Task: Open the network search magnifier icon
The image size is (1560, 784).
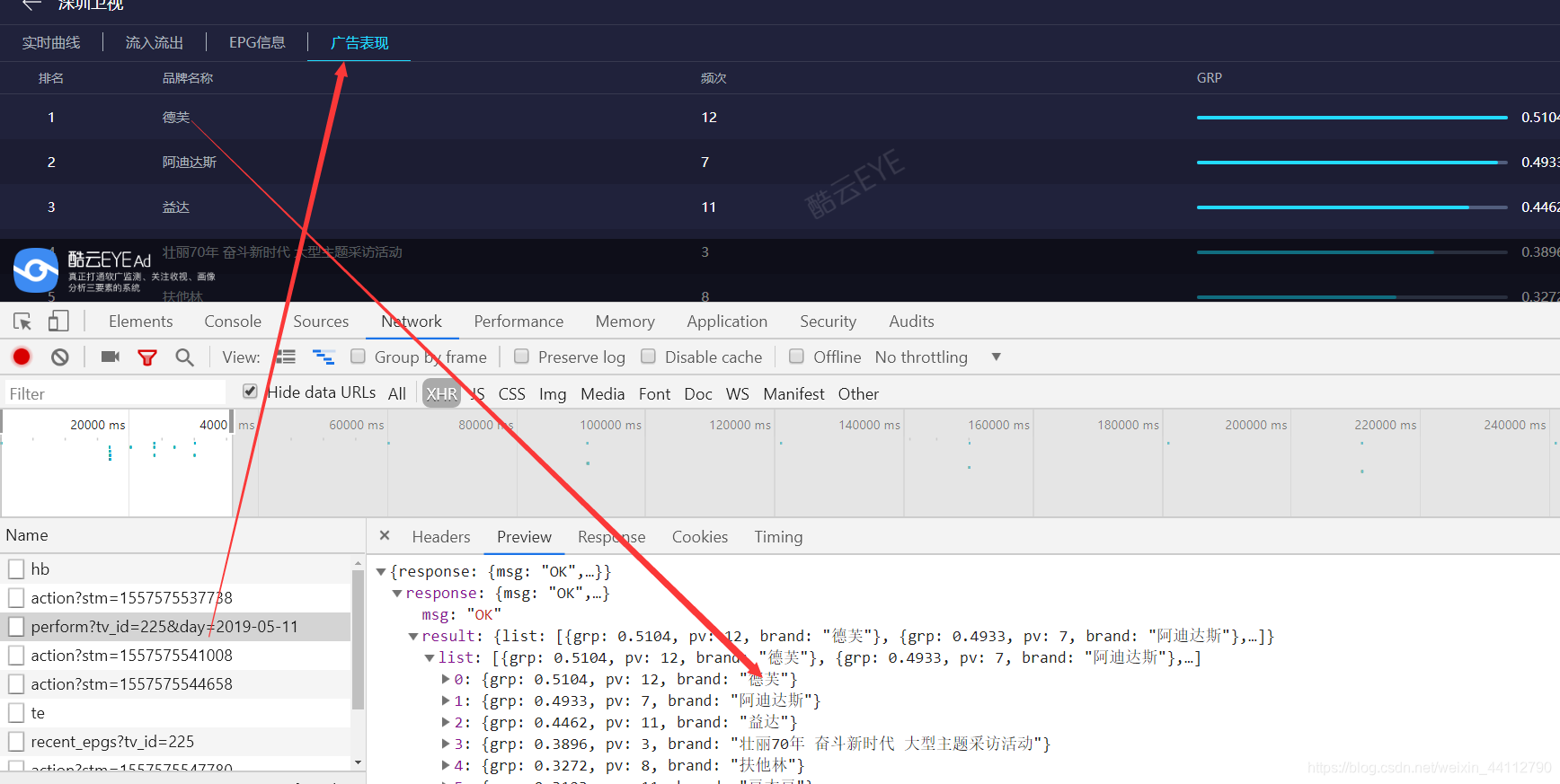Action: coord(184,357)
